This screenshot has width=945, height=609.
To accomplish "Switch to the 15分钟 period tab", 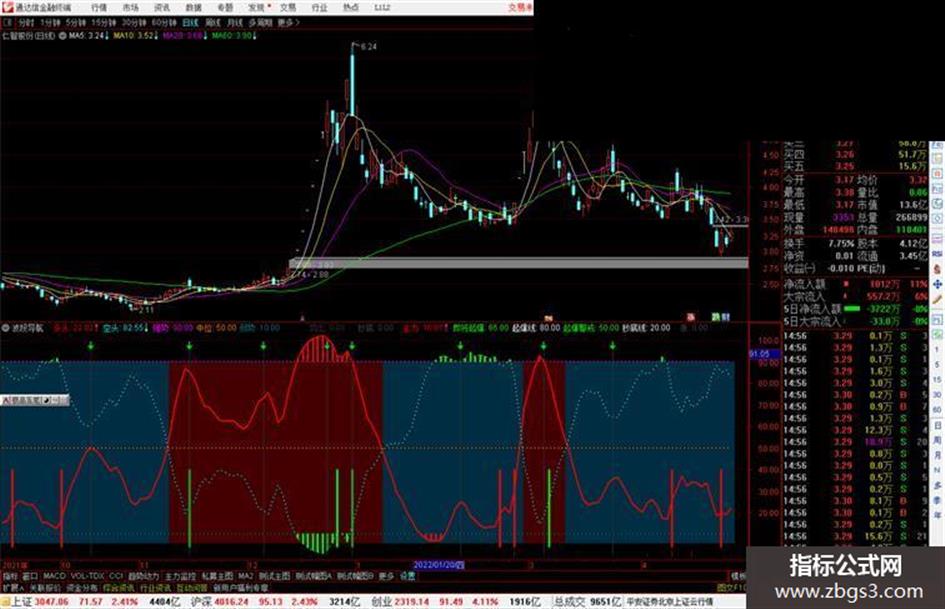I will (104, 22).
